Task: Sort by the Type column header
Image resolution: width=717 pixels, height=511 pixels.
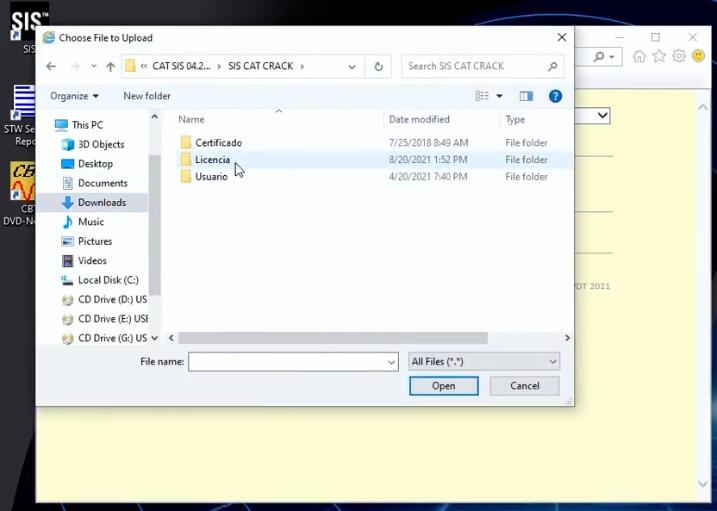Action: coord(515,120)
